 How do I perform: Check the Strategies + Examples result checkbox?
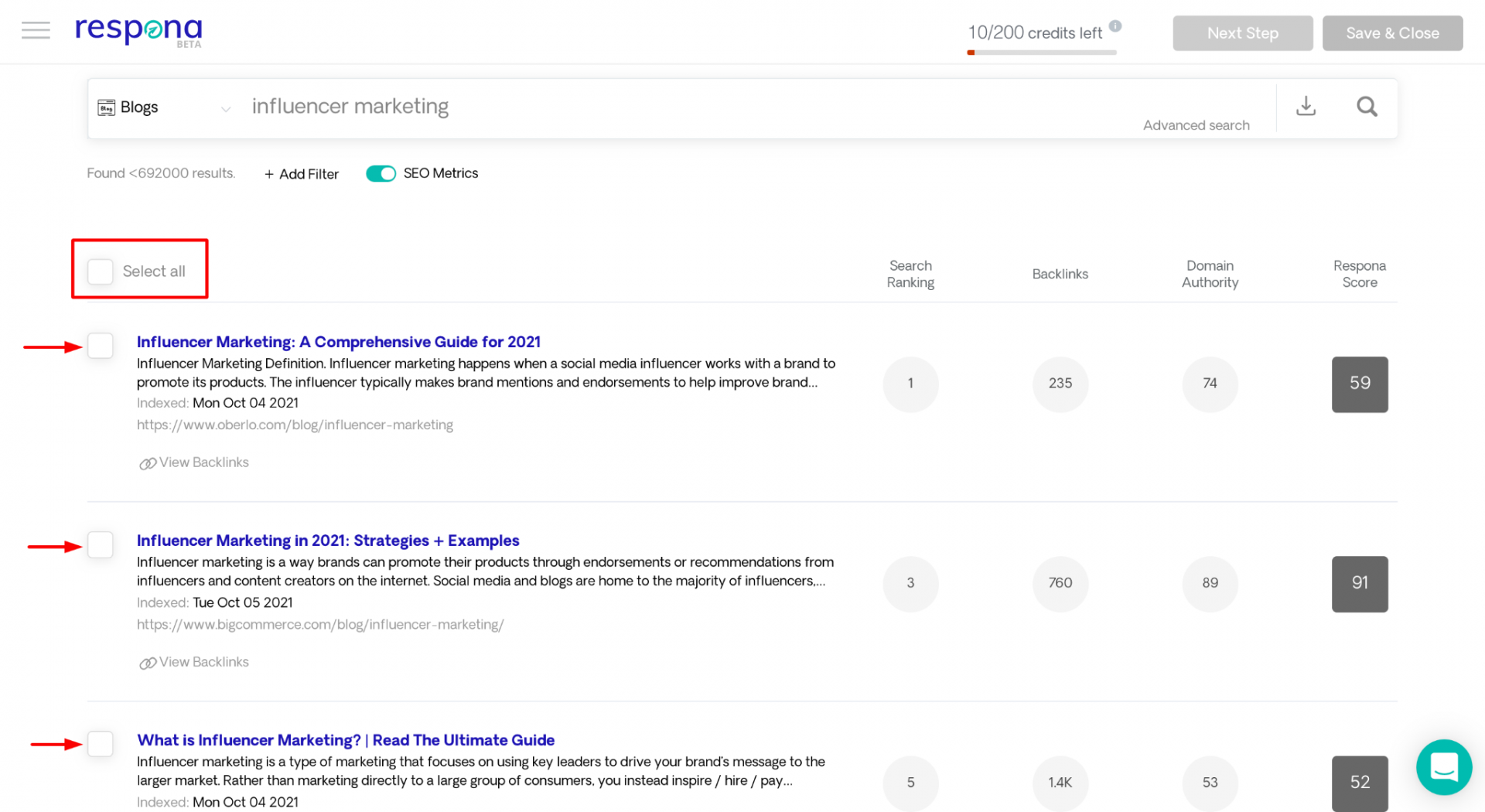point(101,545)
